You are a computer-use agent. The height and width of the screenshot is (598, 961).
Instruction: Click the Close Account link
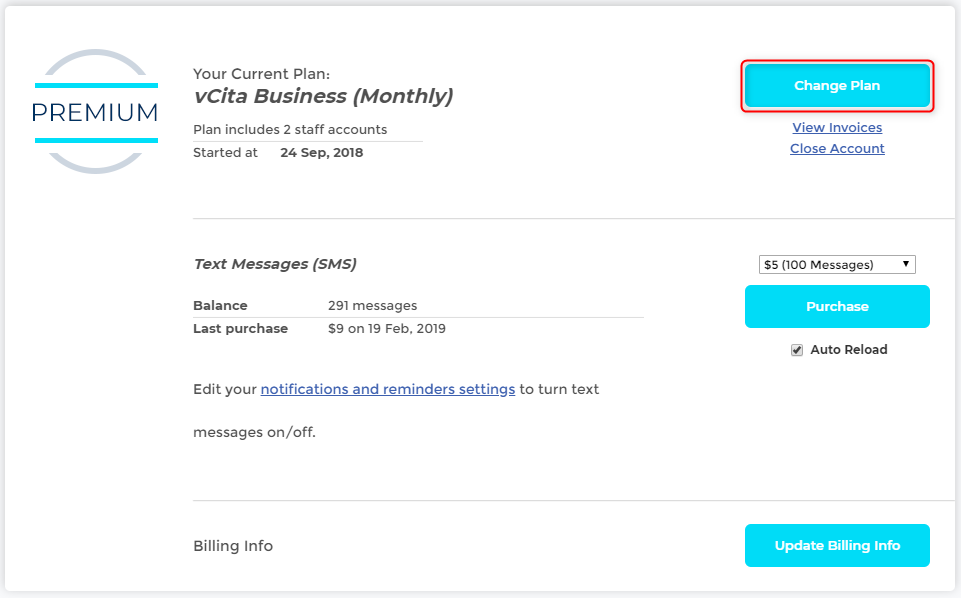837,148
